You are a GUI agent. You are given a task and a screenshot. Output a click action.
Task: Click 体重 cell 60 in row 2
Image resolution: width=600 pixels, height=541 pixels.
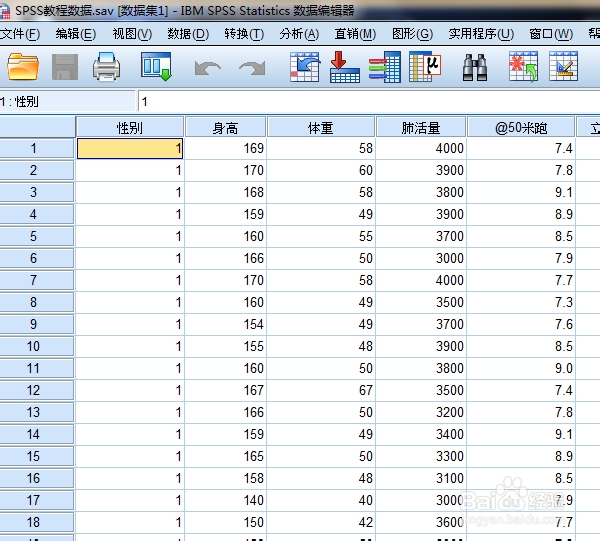tap(321, 171)
